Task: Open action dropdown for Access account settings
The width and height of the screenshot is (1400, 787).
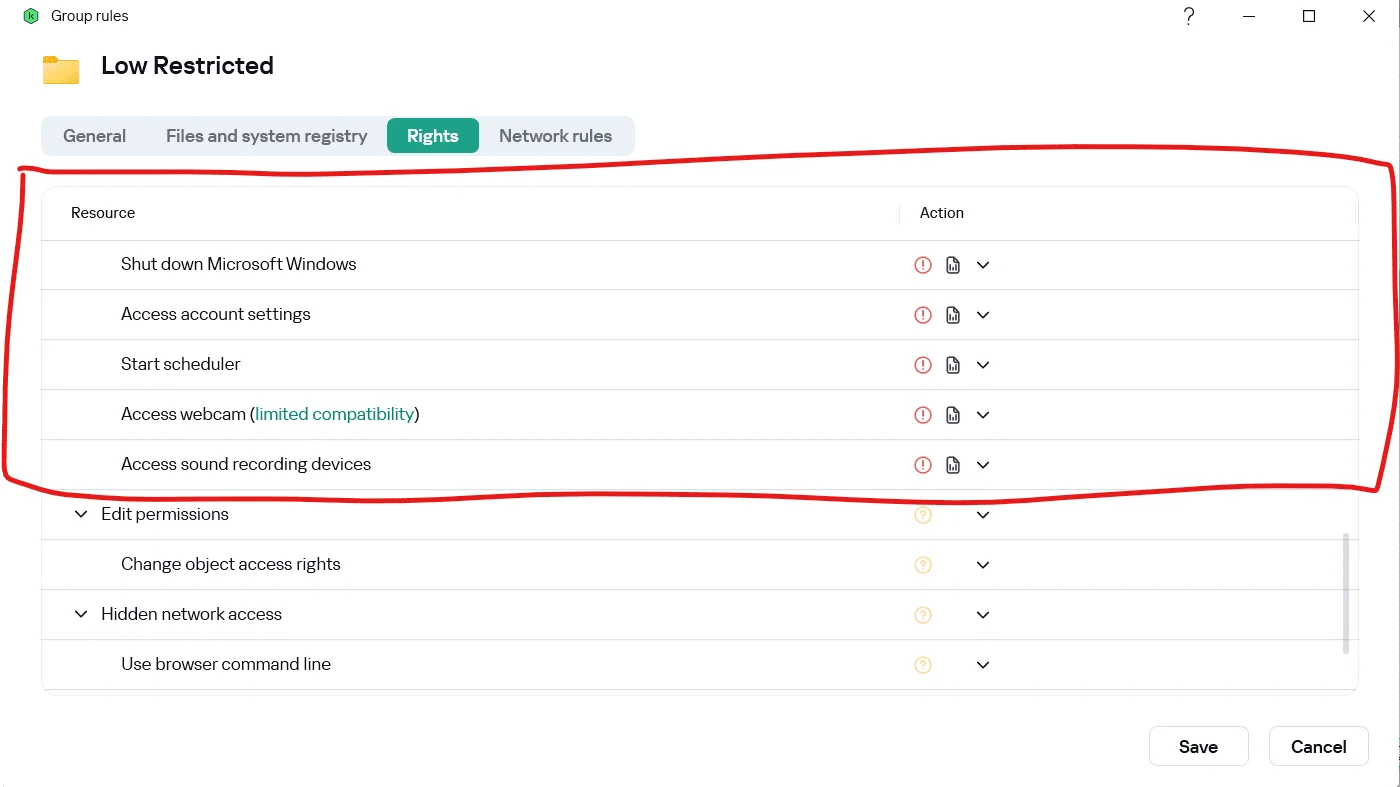Action: (983, 315)
